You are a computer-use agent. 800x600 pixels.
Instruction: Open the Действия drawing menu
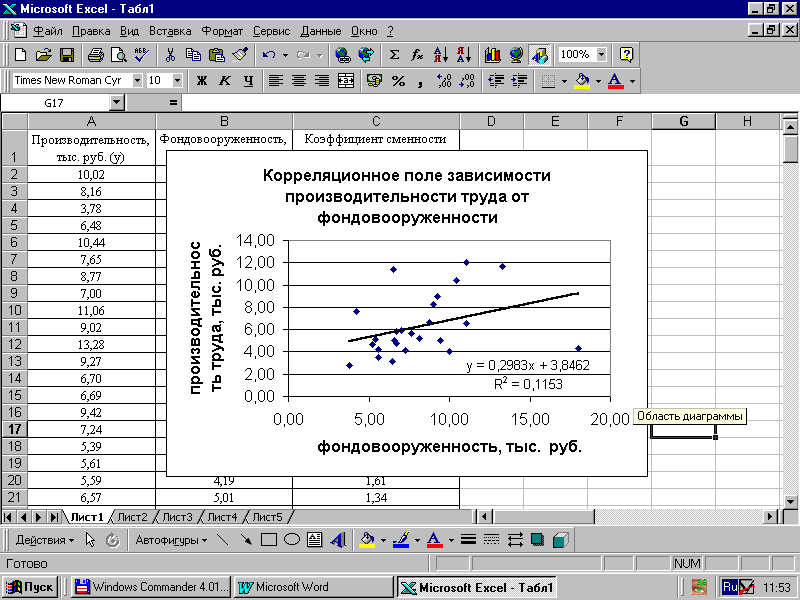pyautogui.click(x=44, y=540)
